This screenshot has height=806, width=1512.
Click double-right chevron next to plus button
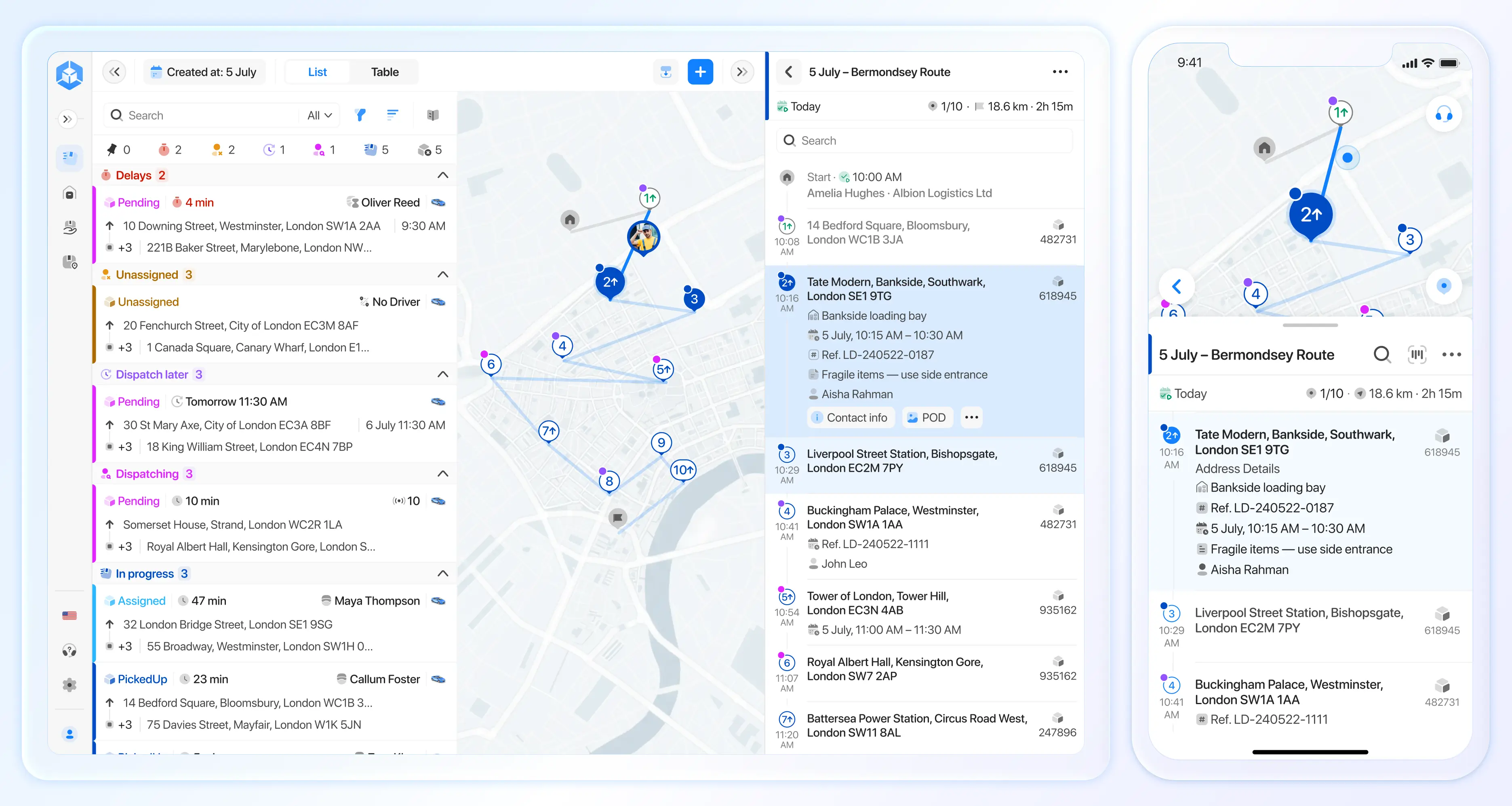742,72
